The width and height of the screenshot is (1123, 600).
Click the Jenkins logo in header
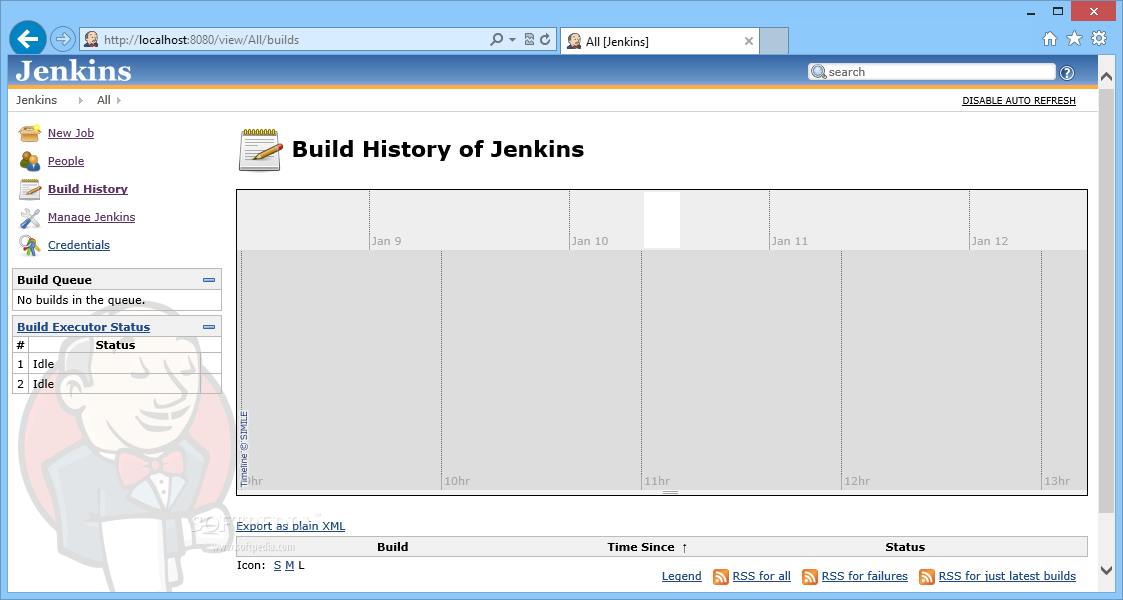click(x=74, y=71)
